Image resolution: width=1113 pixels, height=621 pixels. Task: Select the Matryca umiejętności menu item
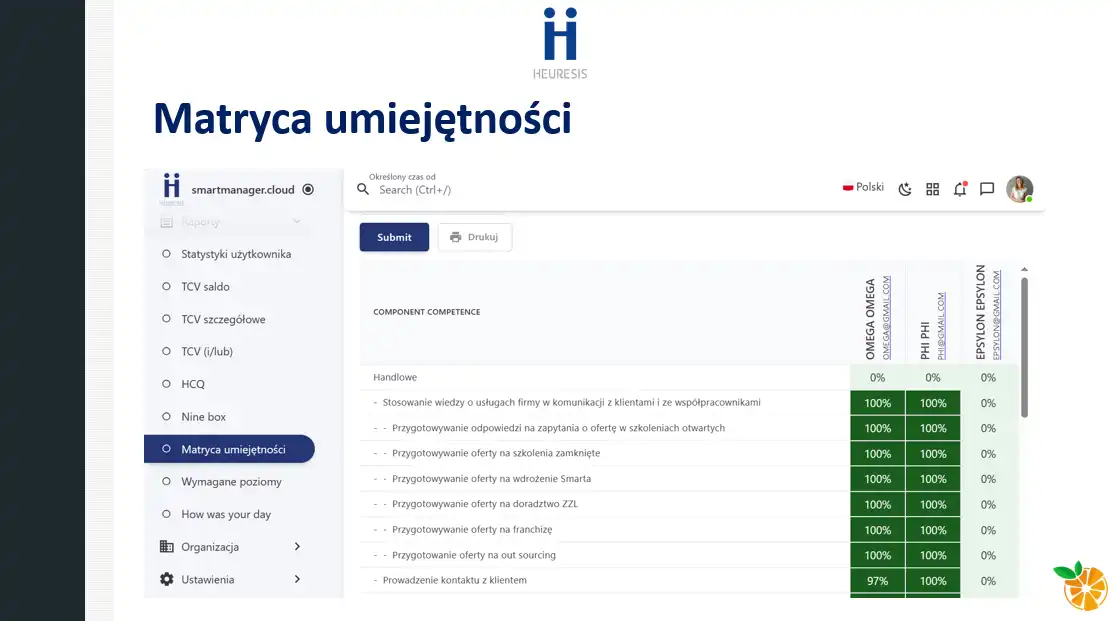(232, 450)
